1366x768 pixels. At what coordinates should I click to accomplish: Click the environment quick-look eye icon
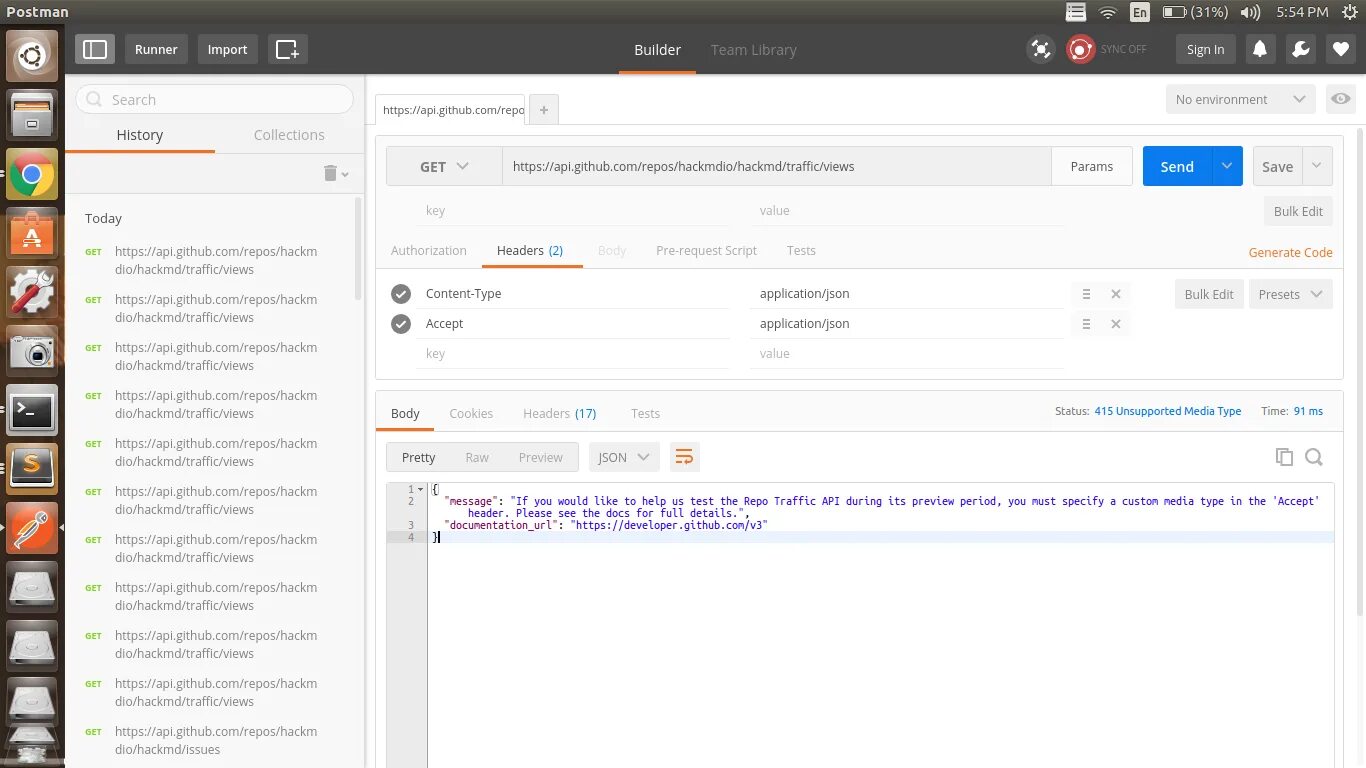(x=1341, y=99)
